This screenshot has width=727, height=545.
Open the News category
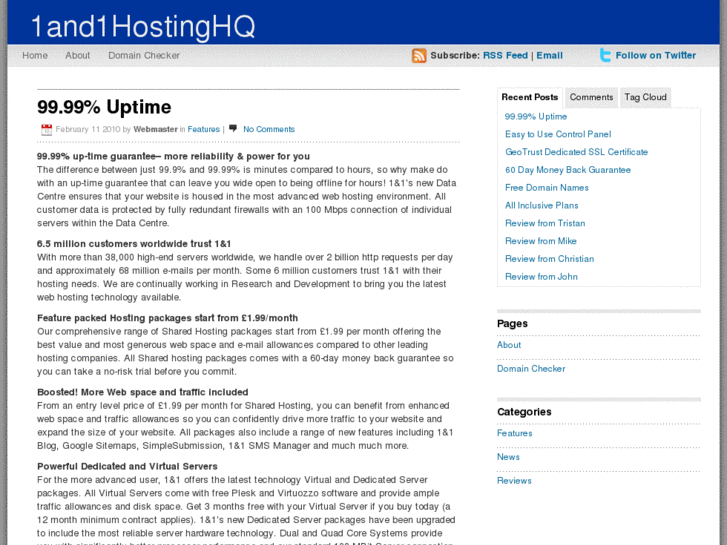point(508,456)
